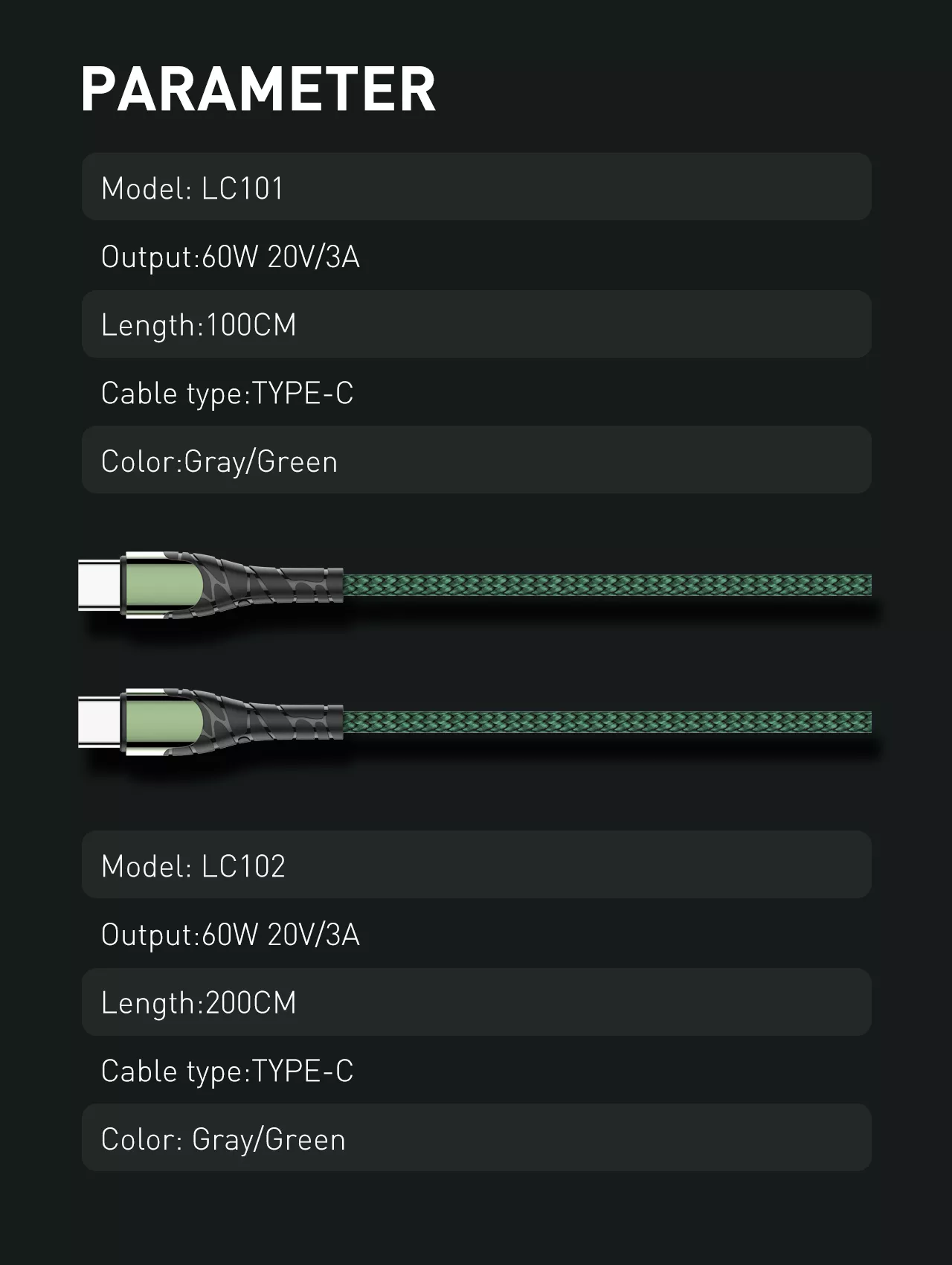Click the PARAMETER heading

click(258, 89)
